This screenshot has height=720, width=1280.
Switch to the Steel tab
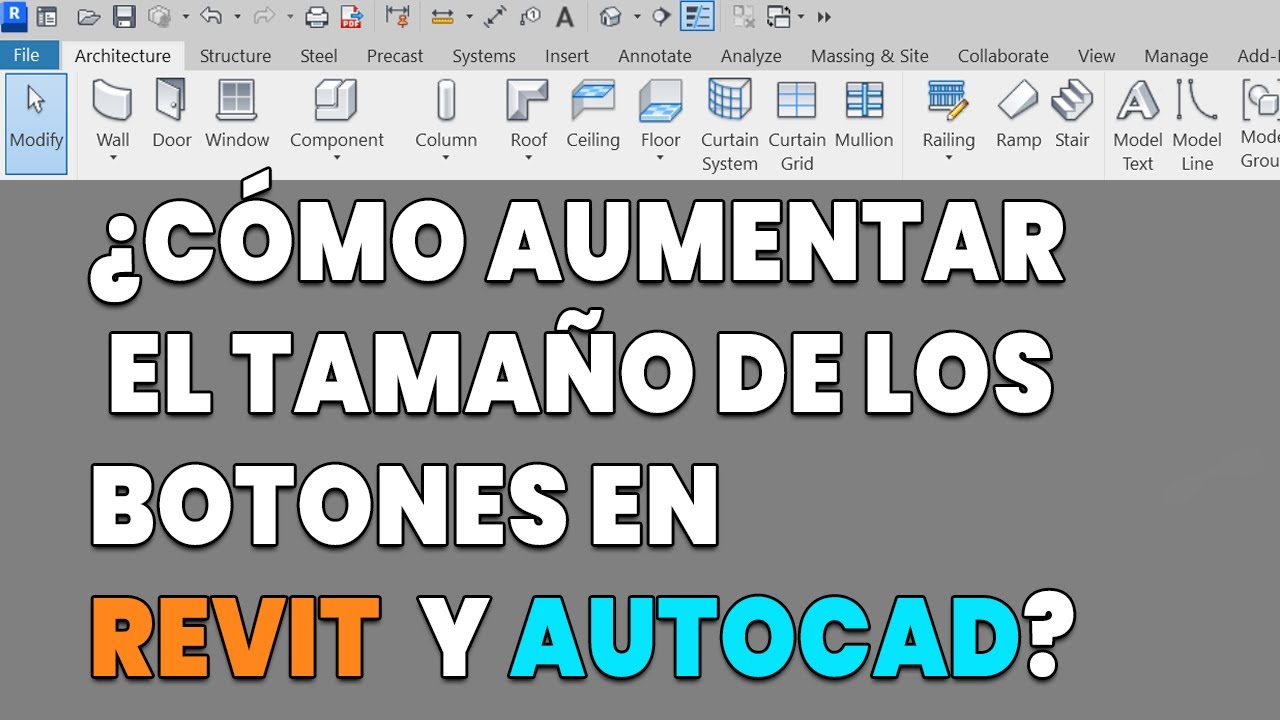319,56
